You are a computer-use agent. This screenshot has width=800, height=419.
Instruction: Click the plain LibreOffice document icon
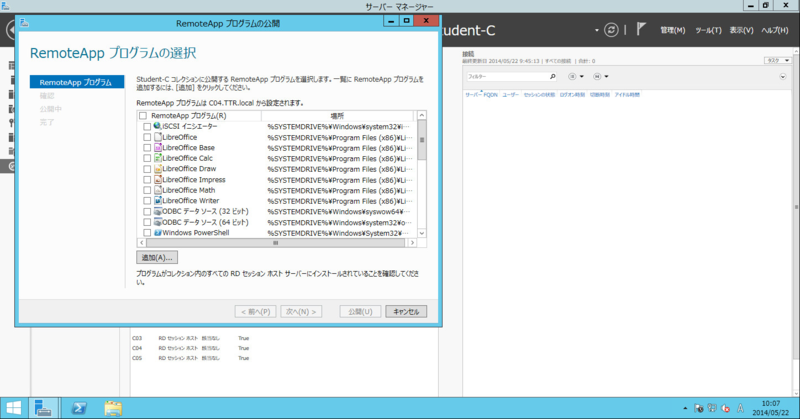158,137
